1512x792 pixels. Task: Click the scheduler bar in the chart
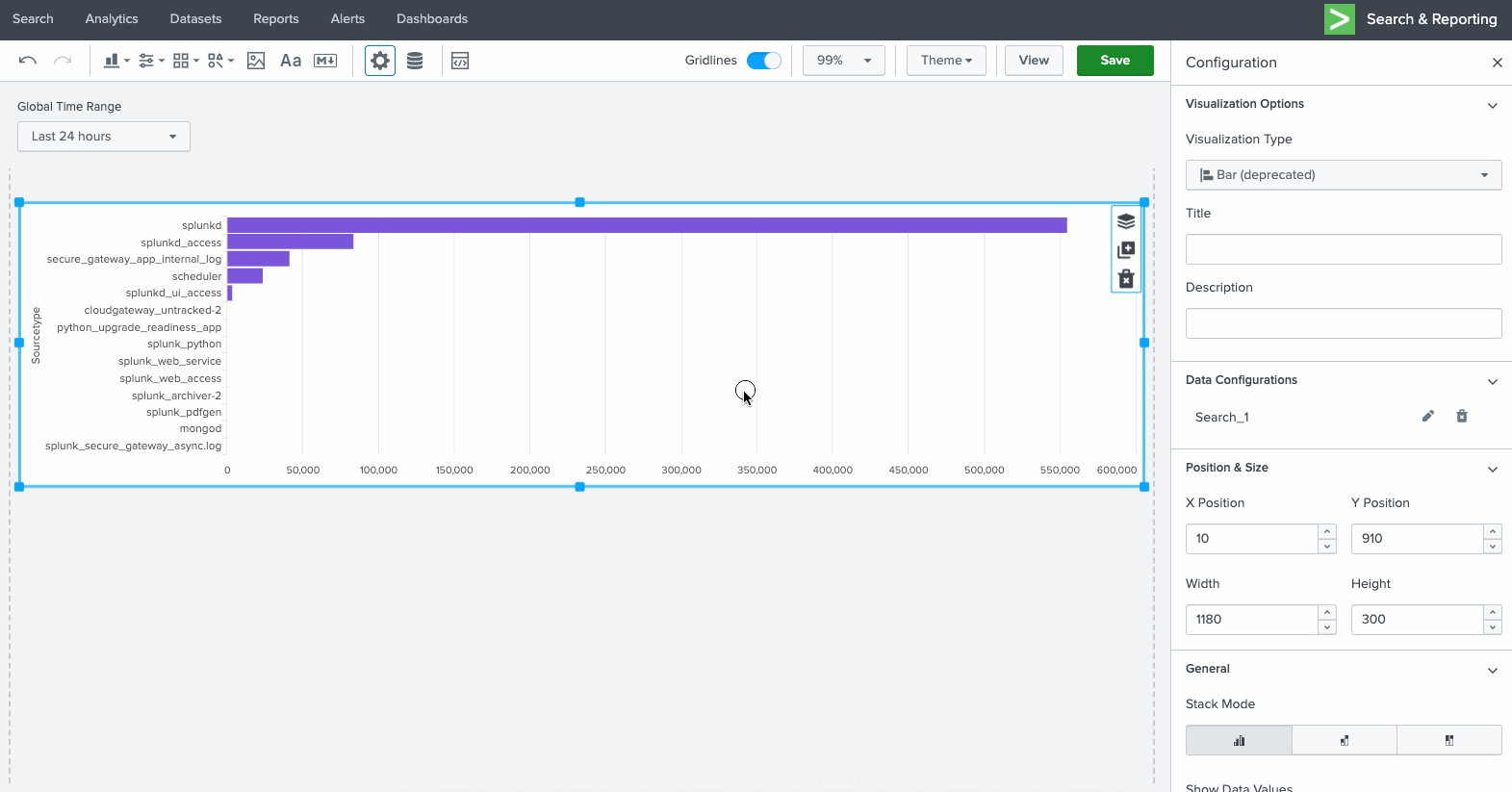pyautogui.click(x=244, y=276)
